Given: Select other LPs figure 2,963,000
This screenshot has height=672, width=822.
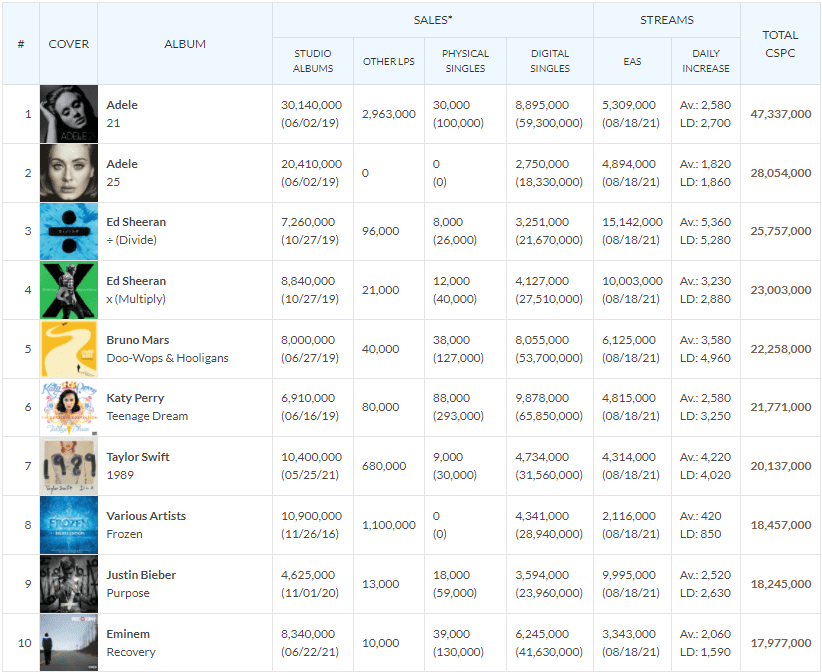Looking at the screenshot, I should [388, 114].
